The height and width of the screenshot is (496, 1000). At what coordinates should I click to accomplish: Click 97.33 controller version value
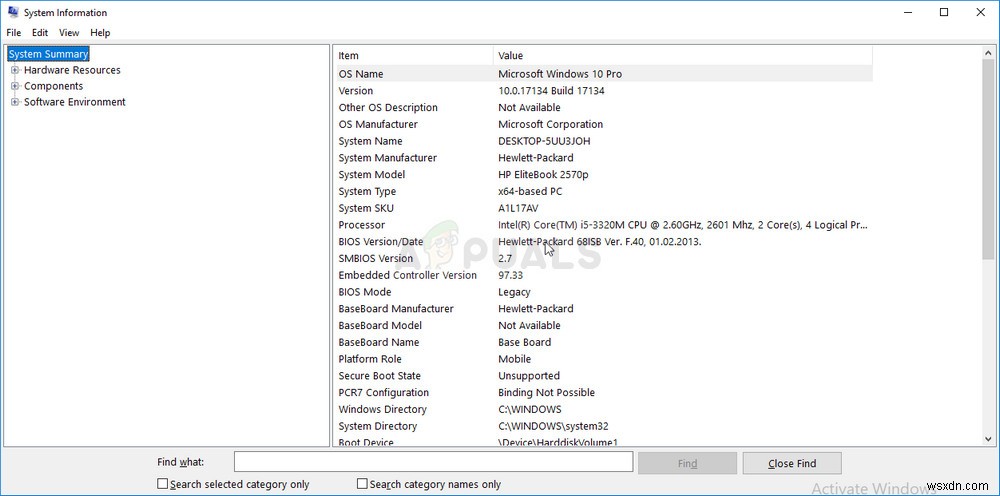click(x=511, y=275)
